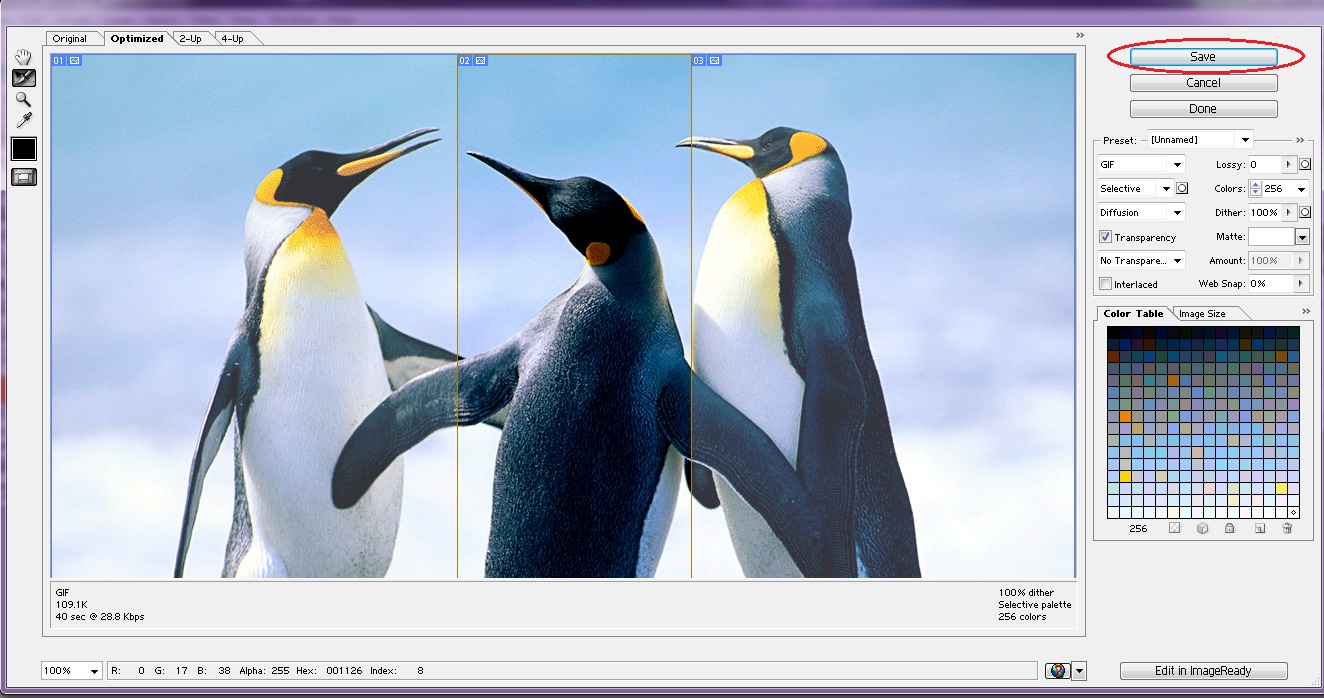
Task: Enable the Interlaced option
Action: pyautogui.click(x=1106, y=284)
